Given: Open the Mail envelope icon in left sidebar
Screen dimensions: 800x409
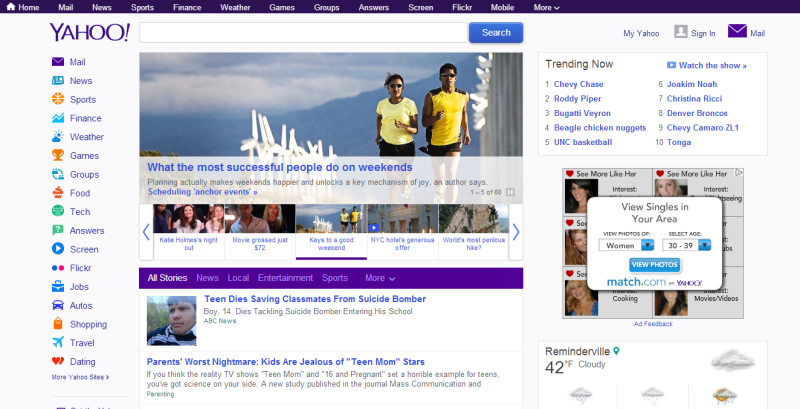Looking at the screenshot, I should tap(58, 62).
